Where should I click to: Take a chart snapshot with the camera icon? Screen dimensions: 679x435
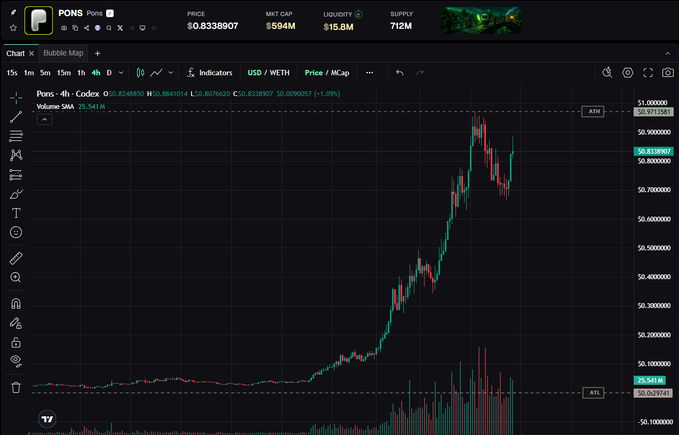pyautogui.click(x=668, y=73)
